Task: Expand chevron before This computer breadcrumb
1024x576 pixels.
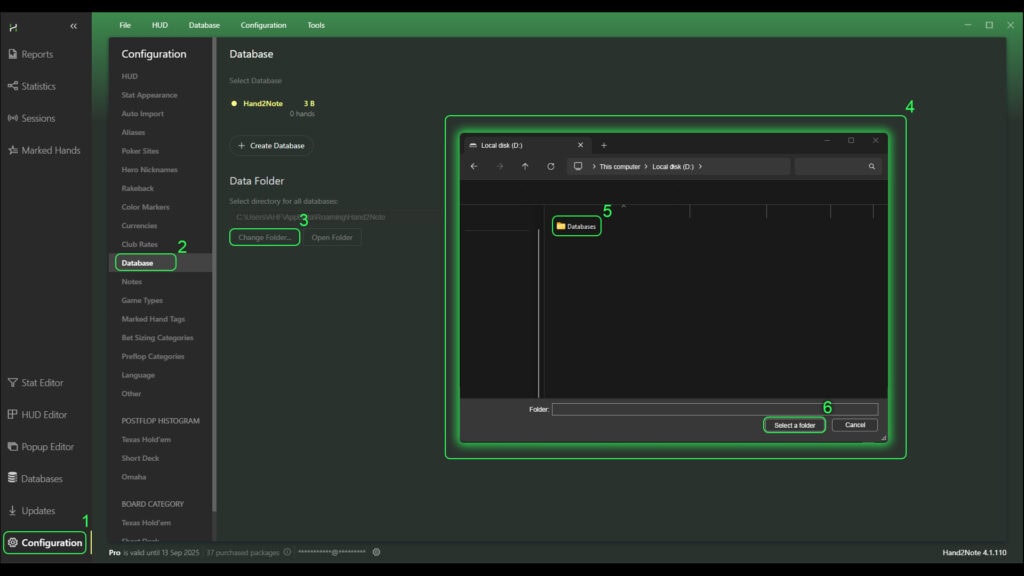Action: [x=594, y=167]
